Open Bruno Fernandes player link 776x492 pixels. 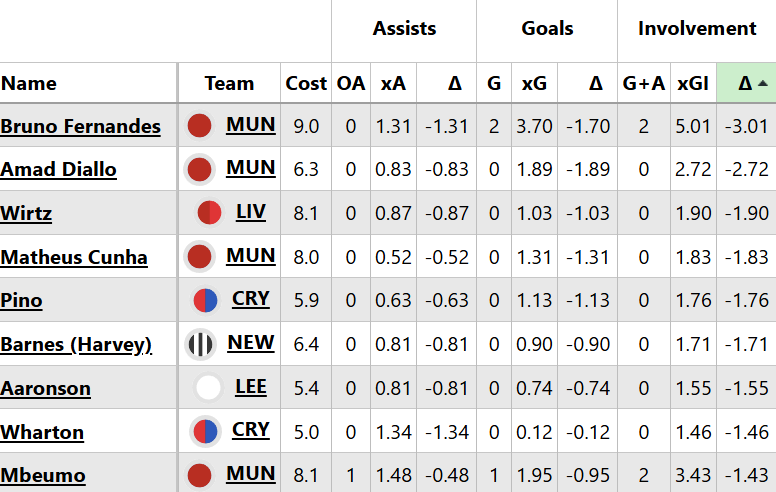80,126
